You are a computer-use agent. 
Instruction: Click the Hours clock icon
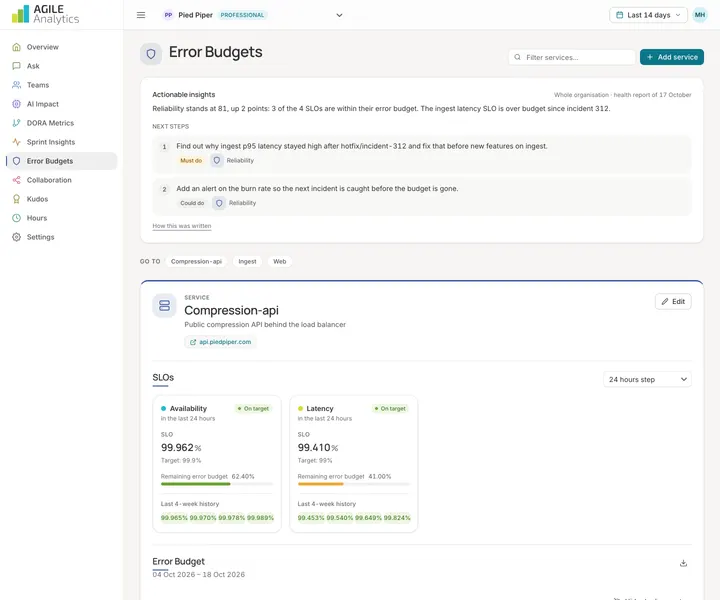(17, 218)
